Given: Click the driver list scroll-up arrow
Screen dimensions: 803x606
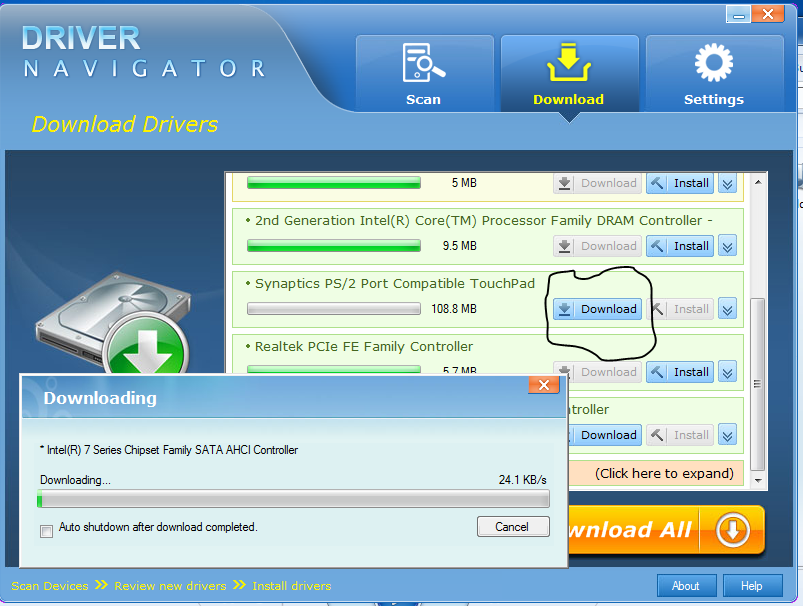Looking at the screenshot, I should (x=758, y=182).
